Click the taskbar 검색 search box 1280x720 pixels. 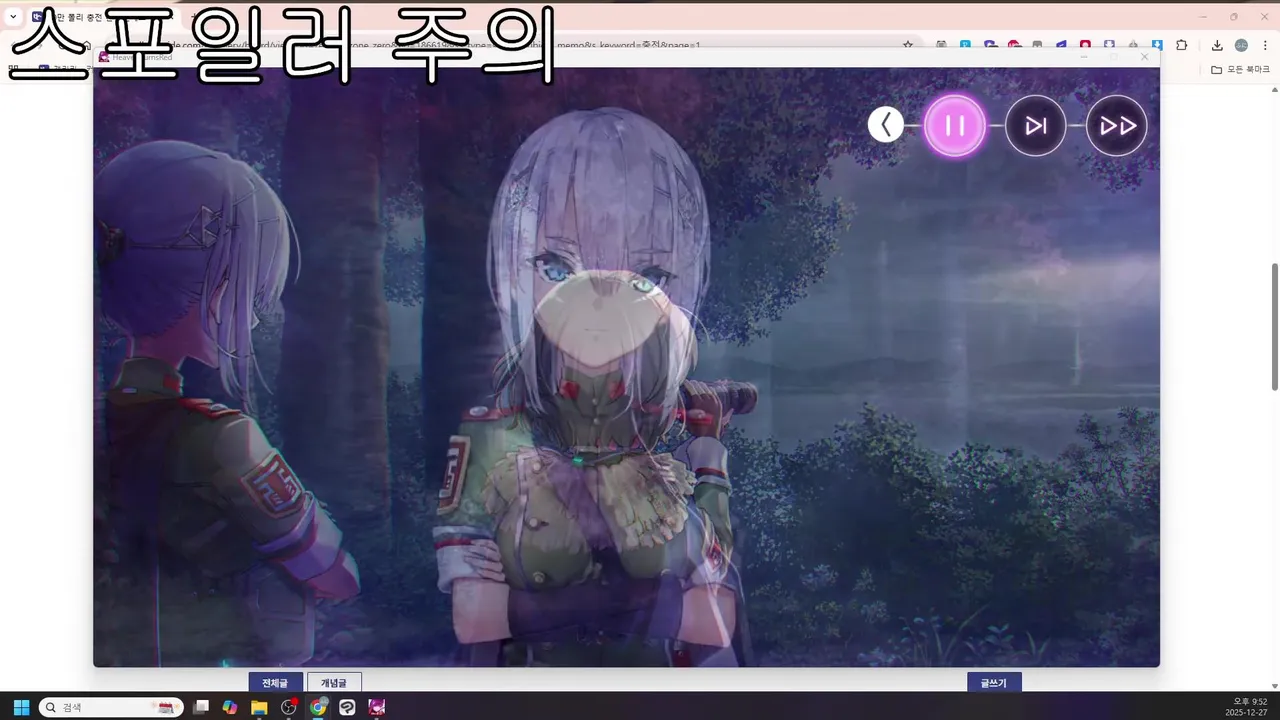click(x=111, y=707)
